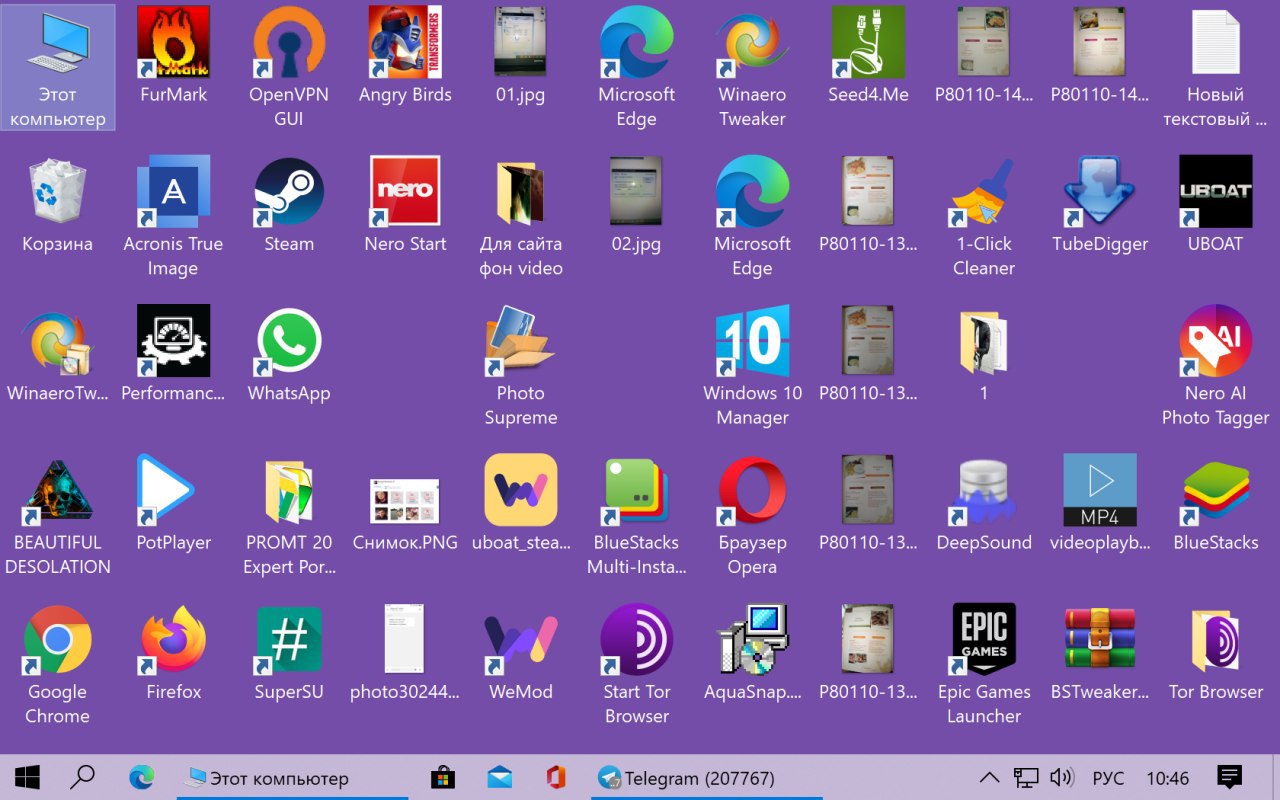
Task: Open Браузер Opera shortcut
Action: point(752,491)
